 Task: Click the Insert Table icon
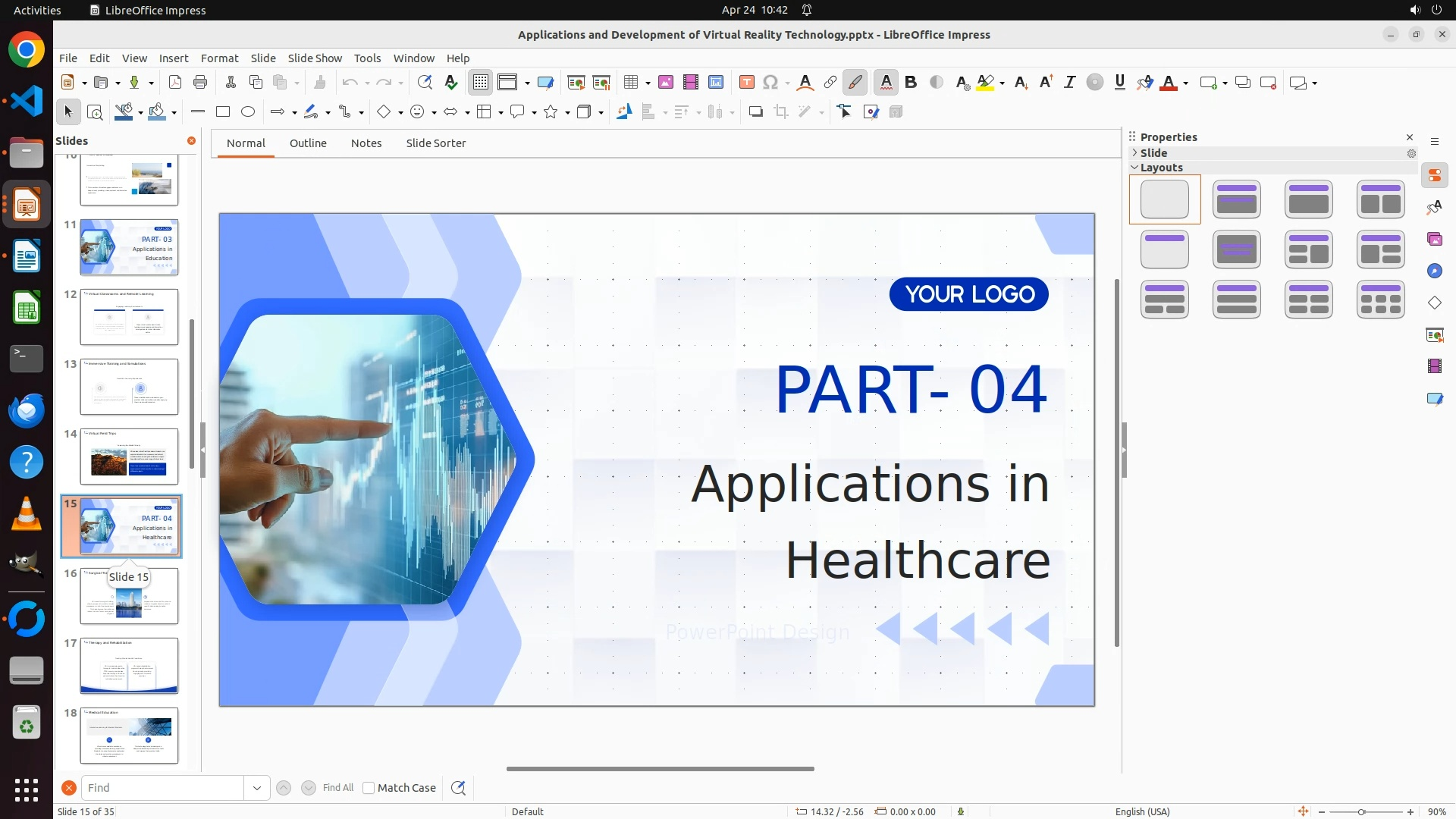[x=630, y=83]
